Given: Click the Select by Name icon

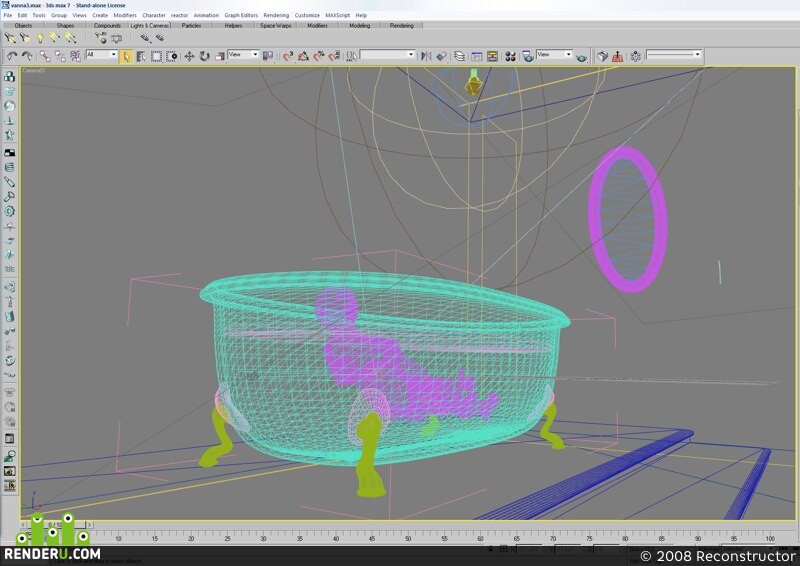Looking at the screenshot, I should 141,56.
